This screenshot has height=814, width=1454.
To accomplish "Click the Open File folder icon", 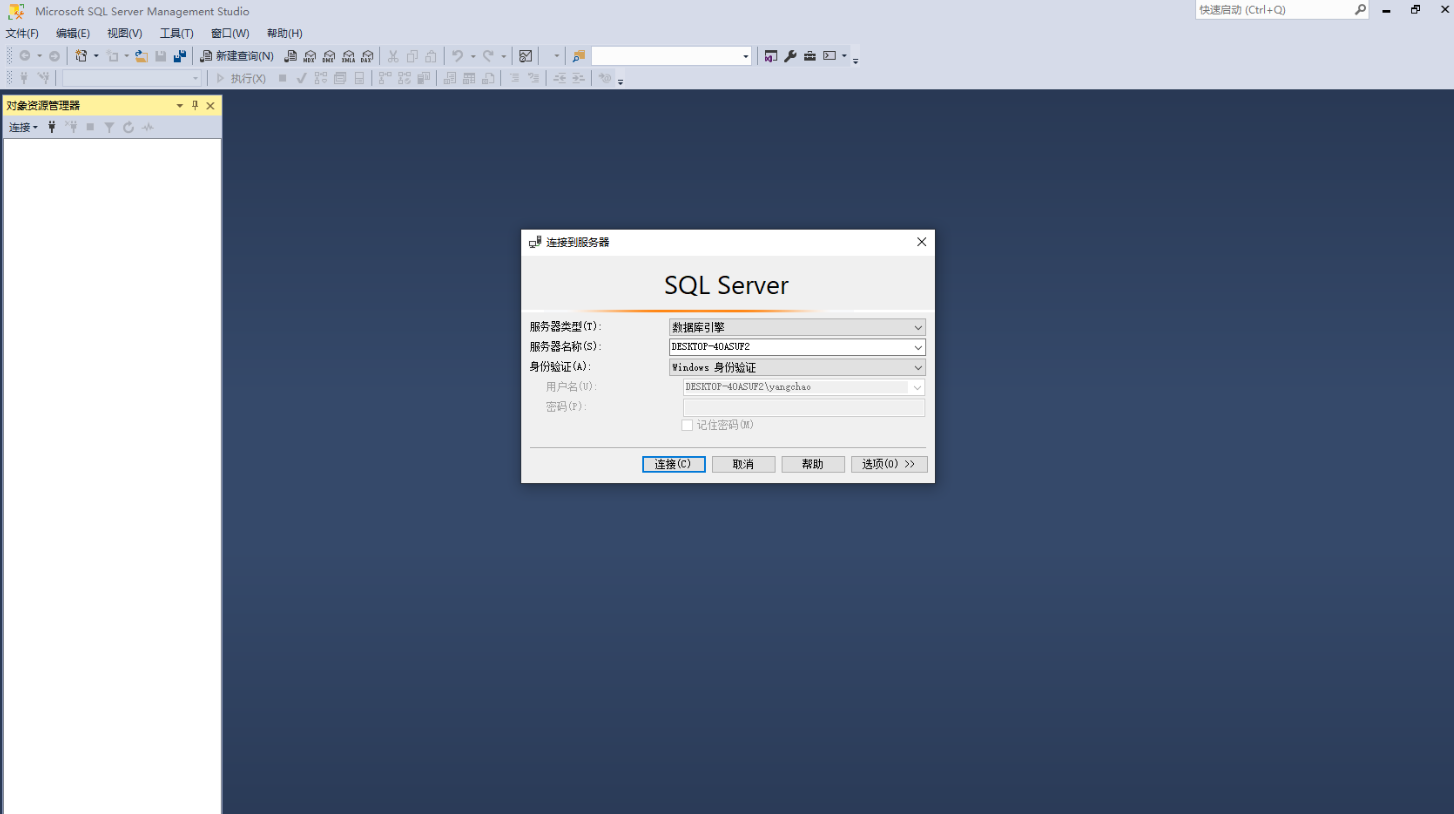I will (142, 56).
